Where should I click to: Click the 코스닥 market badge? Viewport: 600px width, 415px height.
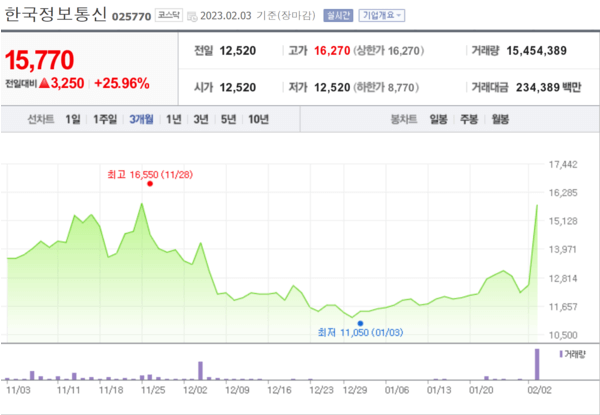tap(169, 15)
